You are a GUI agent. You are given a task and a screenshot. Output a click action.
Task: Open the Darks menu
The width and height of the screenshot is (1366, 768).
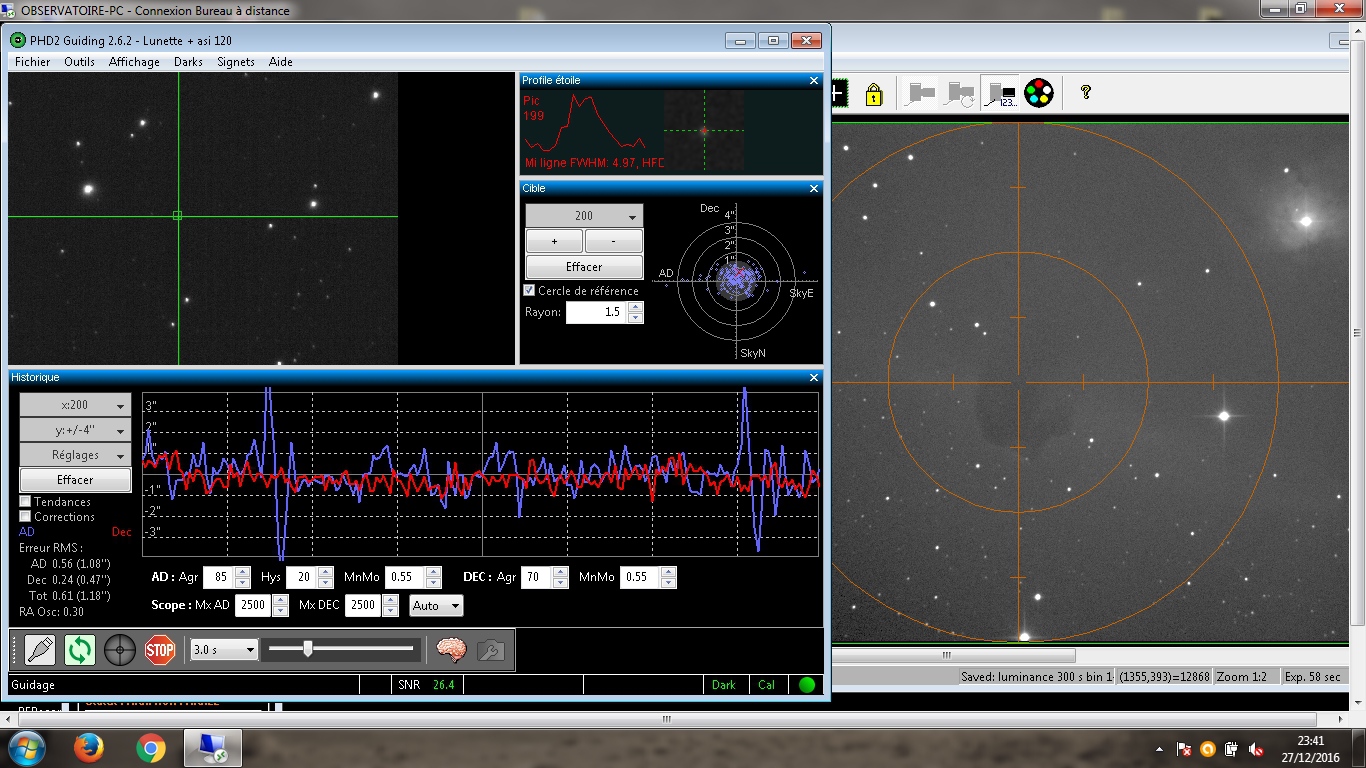188,62
